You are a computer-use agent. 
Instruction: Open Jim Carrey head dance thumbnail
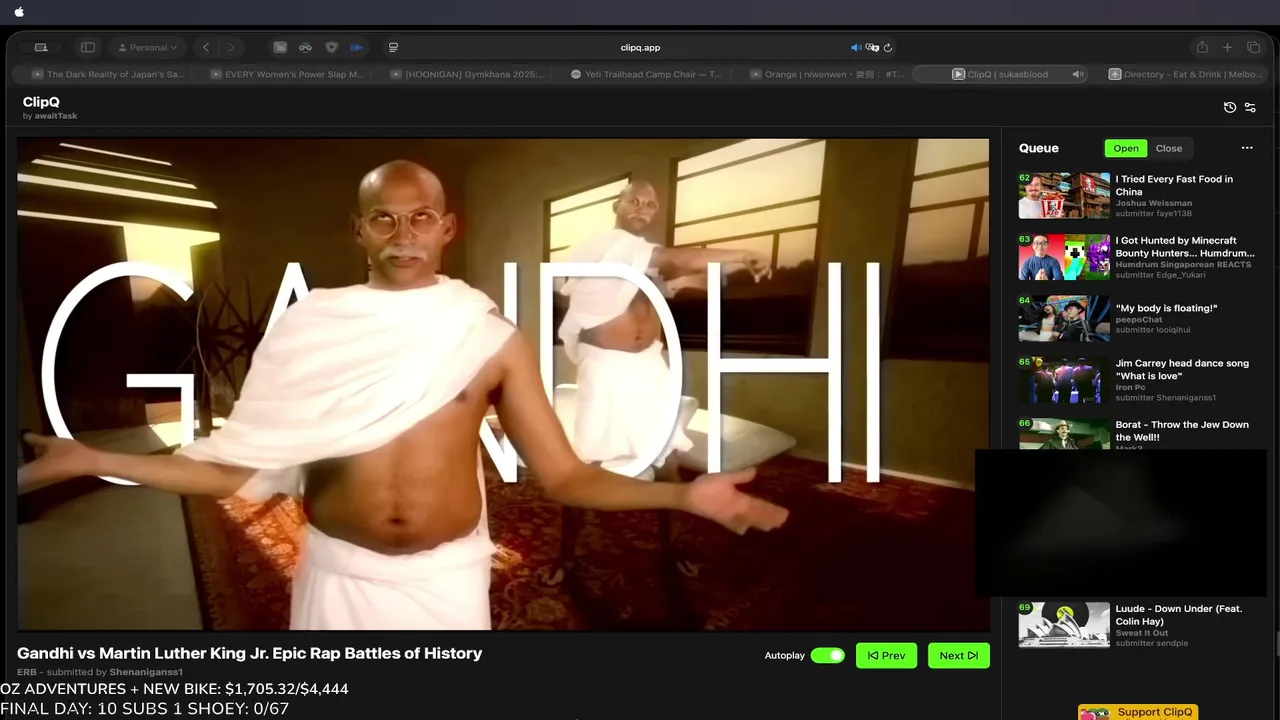[x=1064, y=380]
